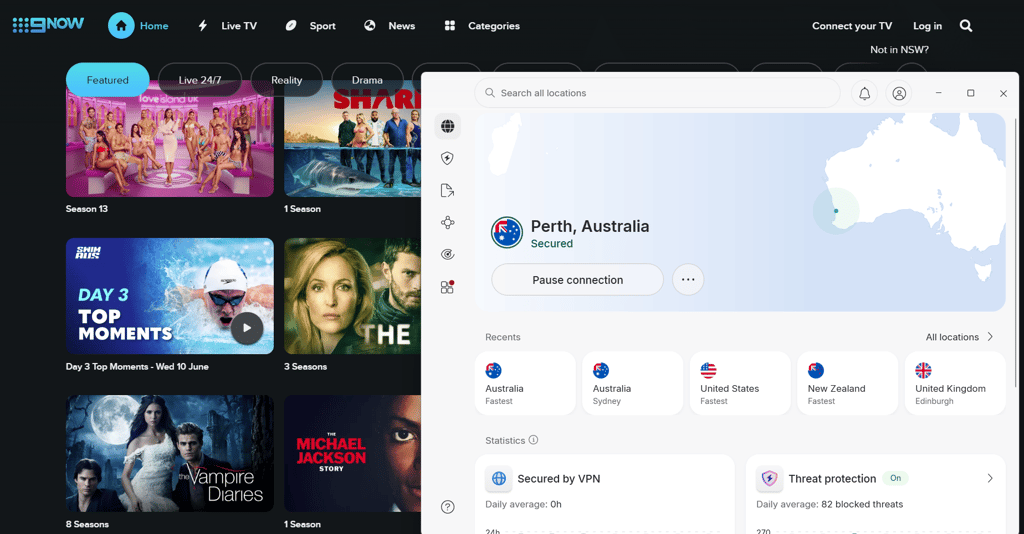The image size is (1024, 534).
Task: Connect to recent United Kingdom Edinburgh
Action: 955,383
